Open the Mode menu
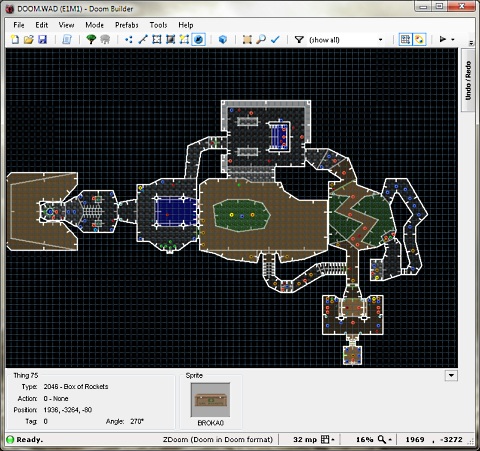The height and width of the screenshot is (451, 480). coord(94,25)
